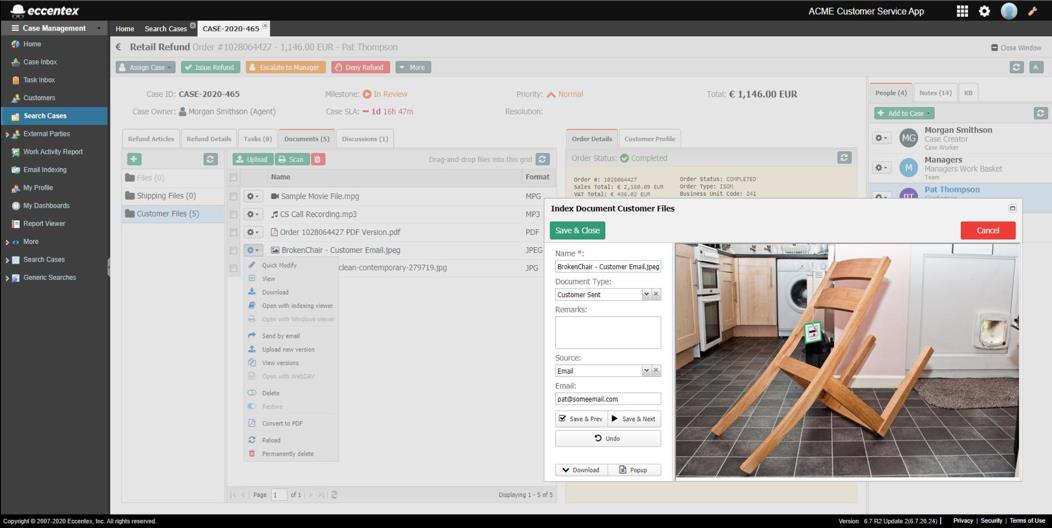Open Work Activity Report in sidebar
Screen dimensions: 1052x528
[x=53, y=152]
